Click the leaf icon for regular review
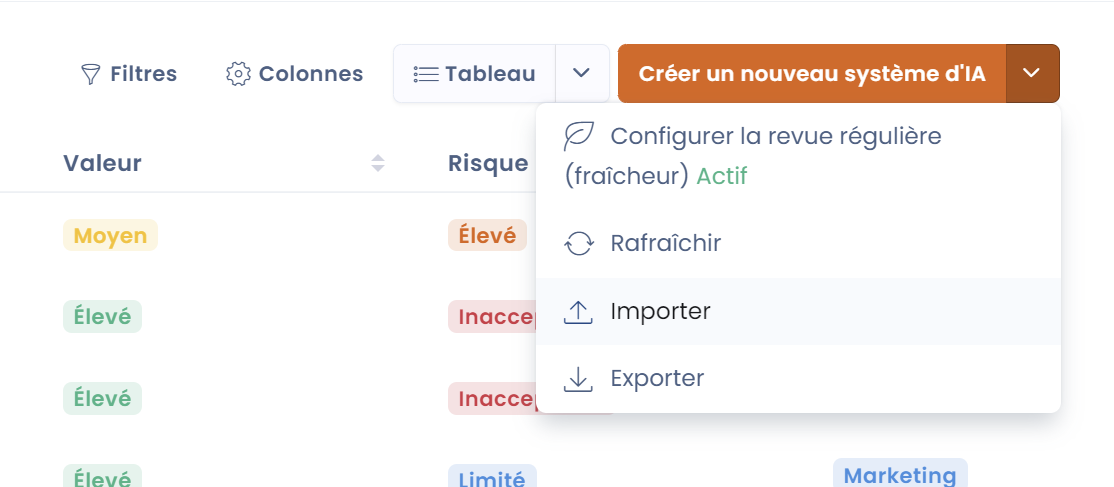Image resolution: width=1114 pixels, height=487 pixels. 579,135
